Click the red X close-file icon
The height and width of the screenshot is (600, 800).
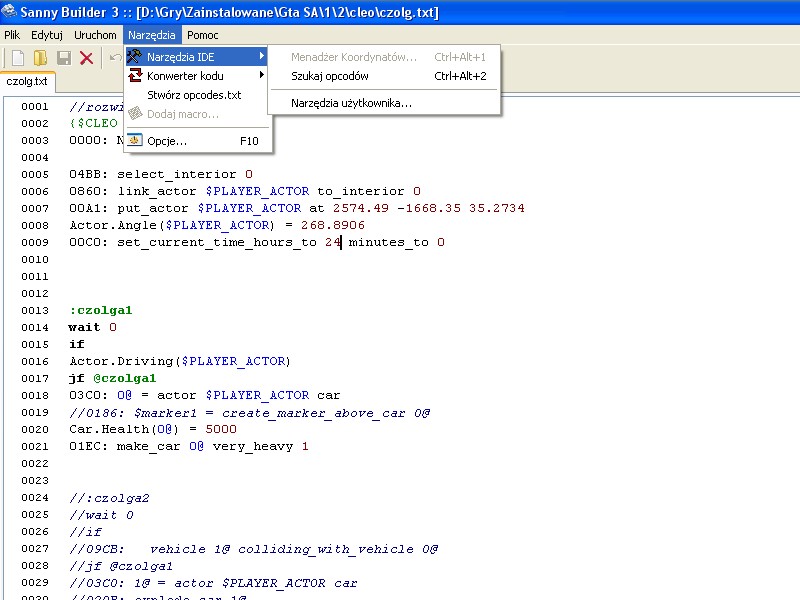click(x=86, y=58)
